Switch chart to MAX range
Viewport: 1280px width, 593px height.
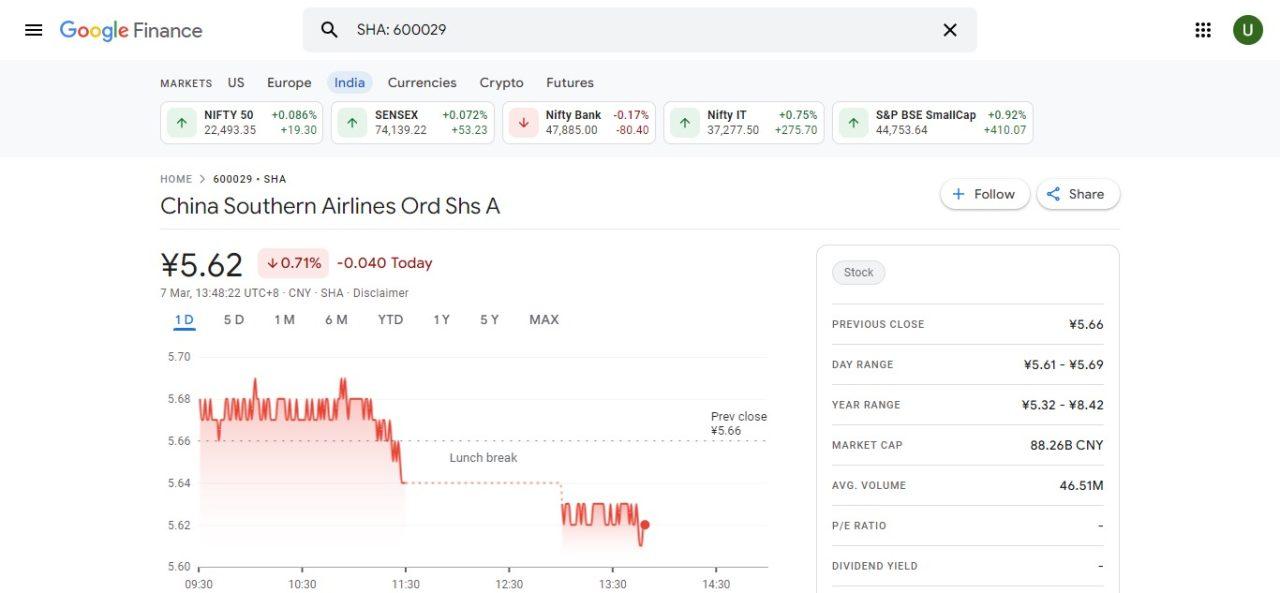tap(544, 320)
